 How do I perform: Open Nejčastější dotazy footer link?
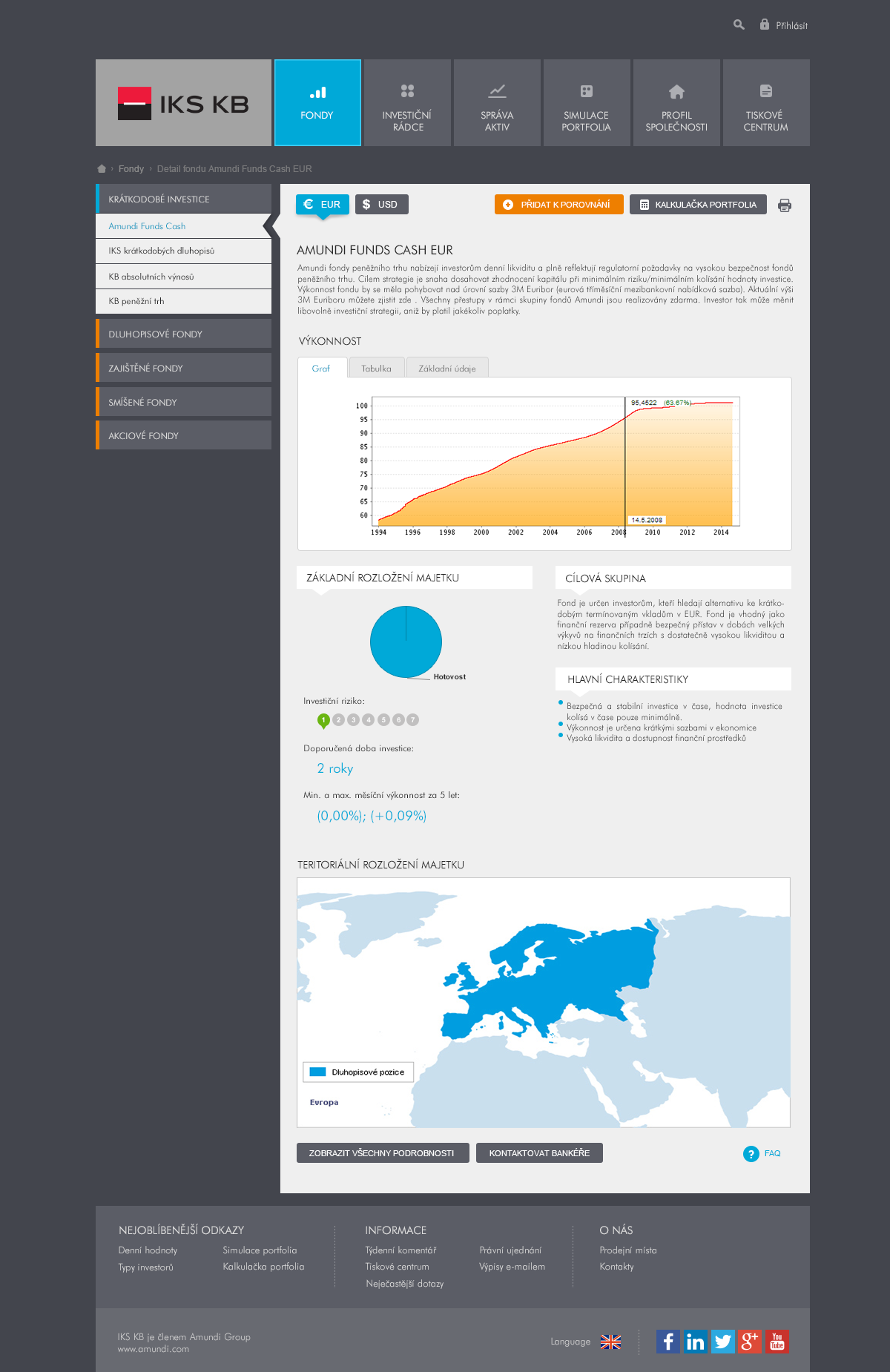click(405, 1284)
